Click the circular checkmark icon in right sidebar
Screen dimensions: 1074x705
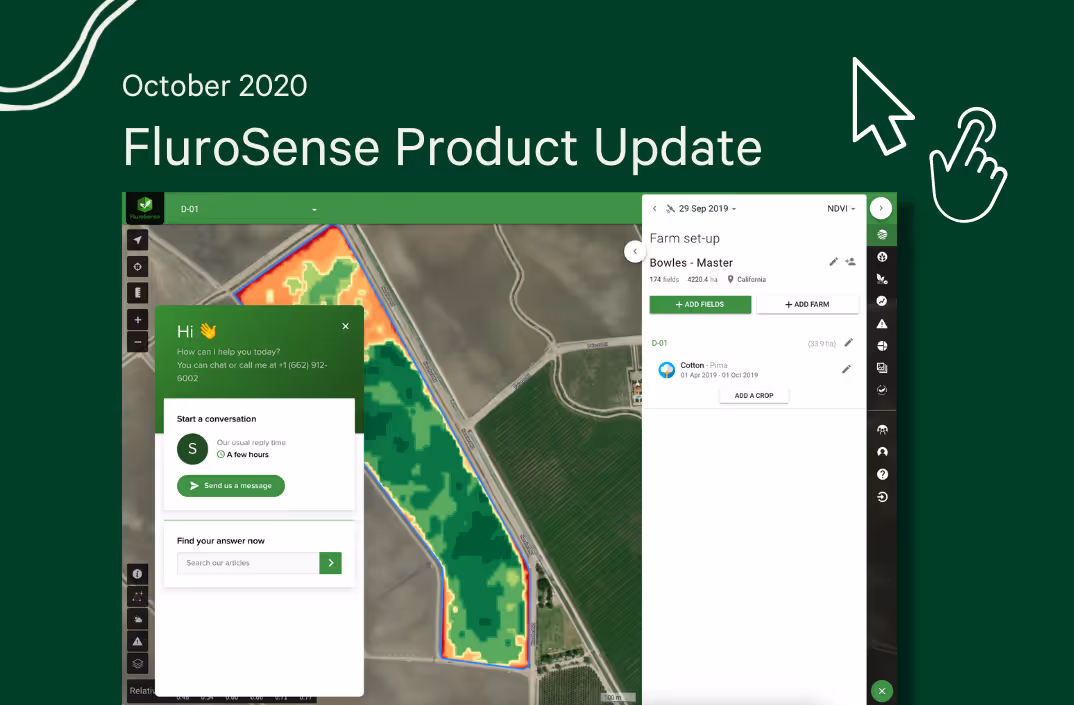point(882,390)
